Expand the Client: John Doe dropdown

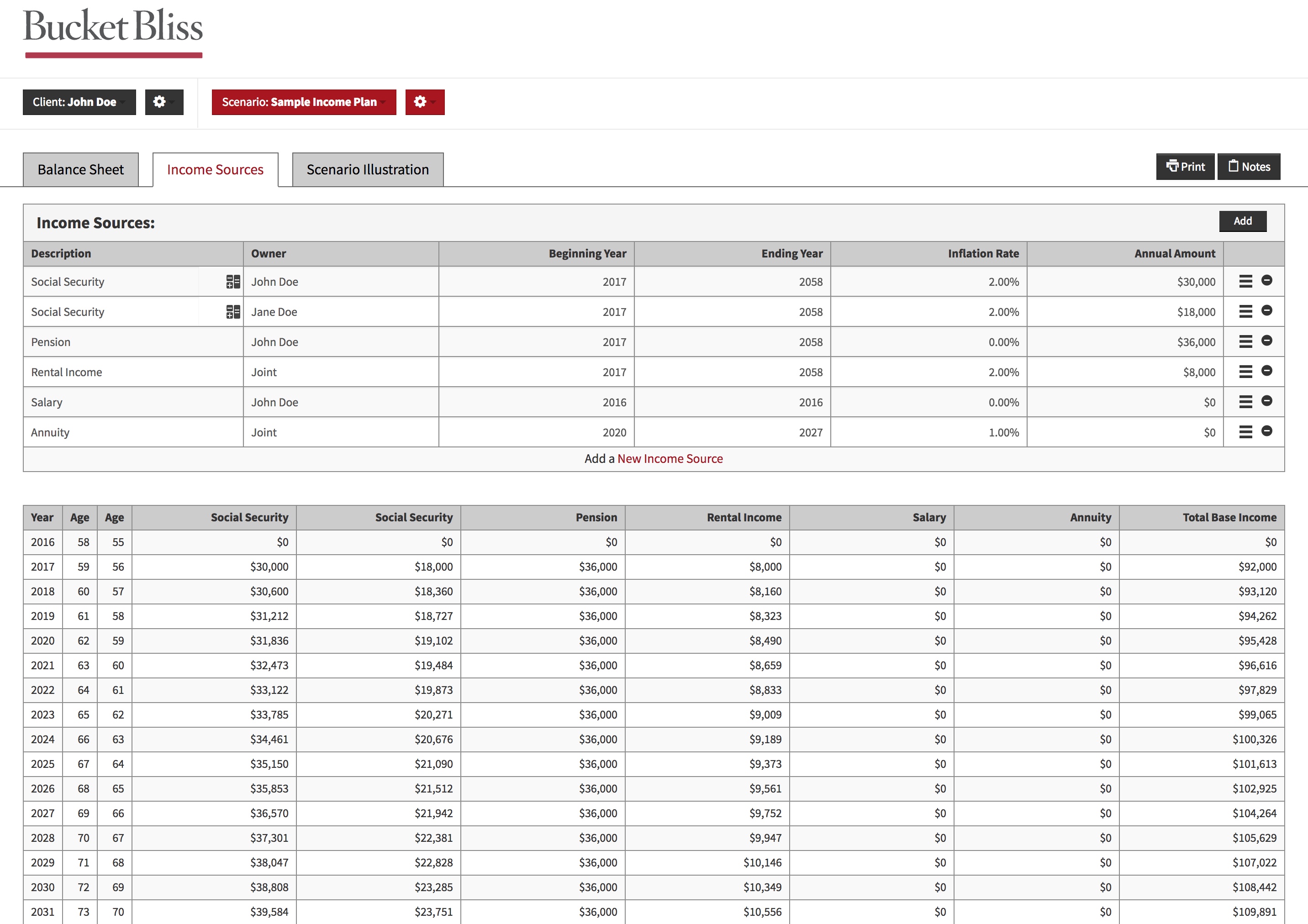(79, 102)
